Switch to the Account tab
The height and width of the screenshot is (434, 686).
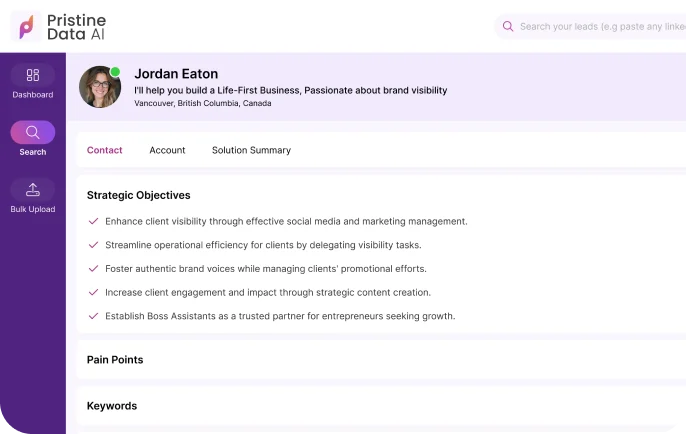pos(167,150)
